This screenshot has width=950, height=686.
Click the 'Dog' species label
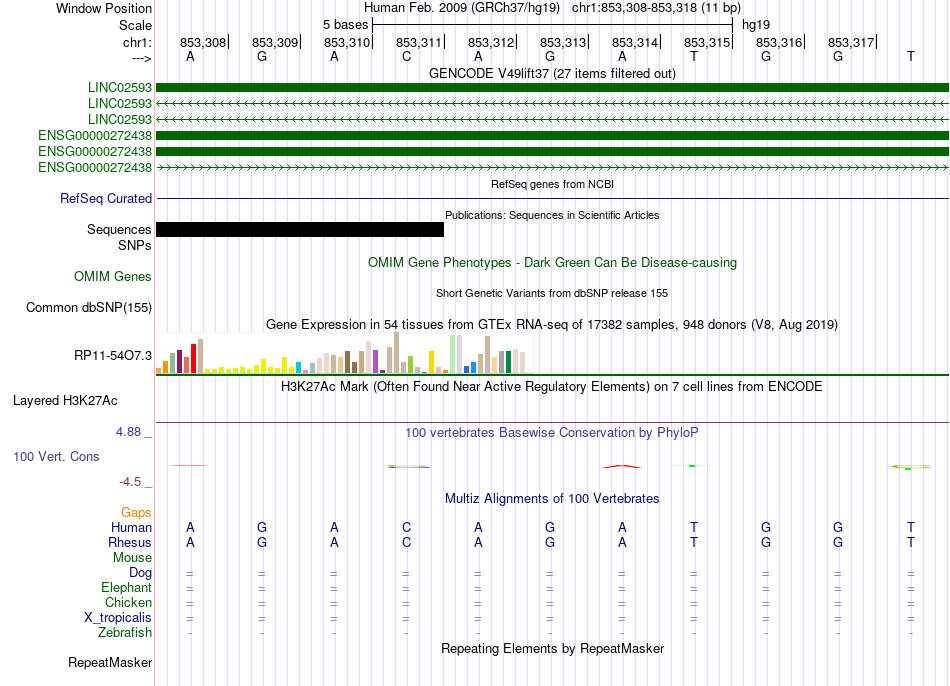coord(140,573)
